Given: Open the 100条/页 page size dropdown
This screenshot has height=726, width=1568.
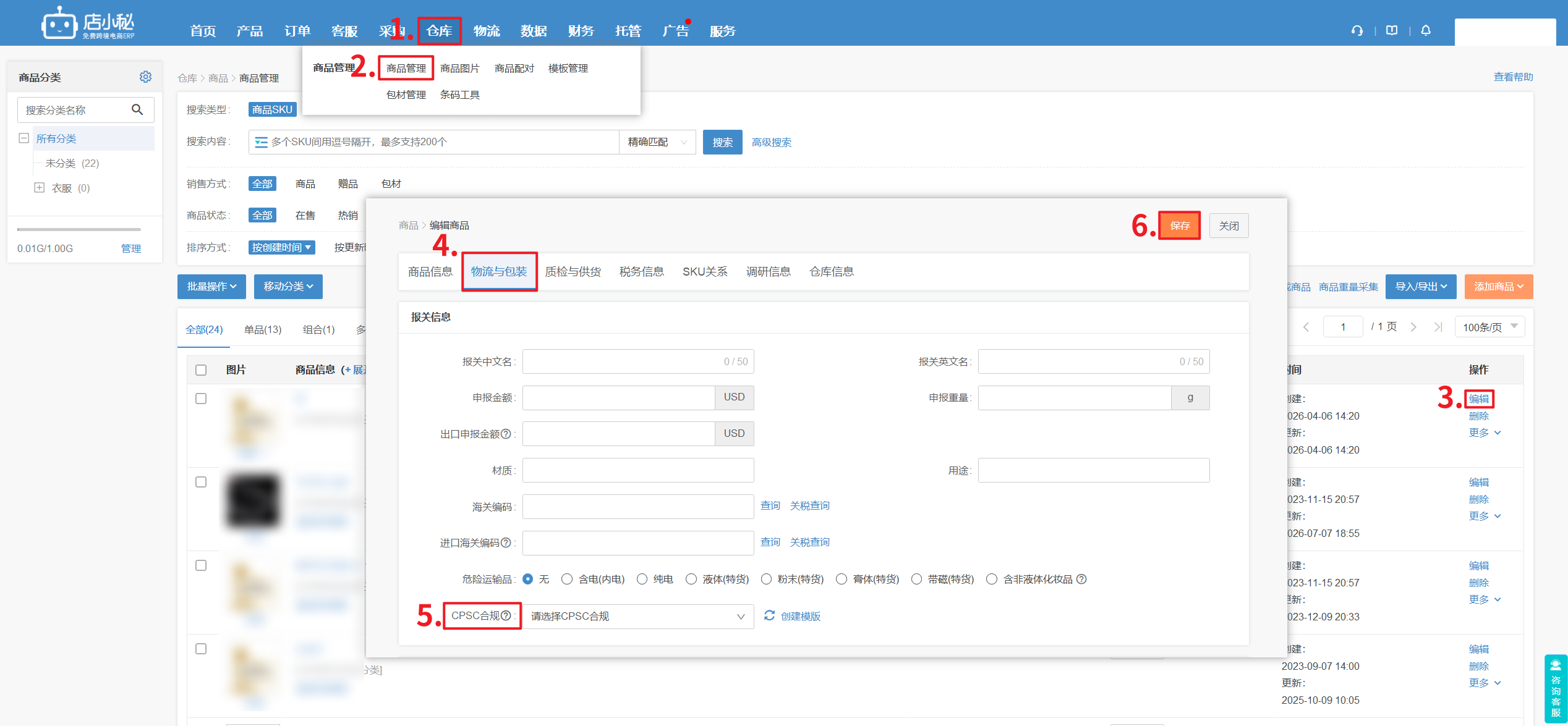Looking at the screenshot, I should coord(1489,327).
